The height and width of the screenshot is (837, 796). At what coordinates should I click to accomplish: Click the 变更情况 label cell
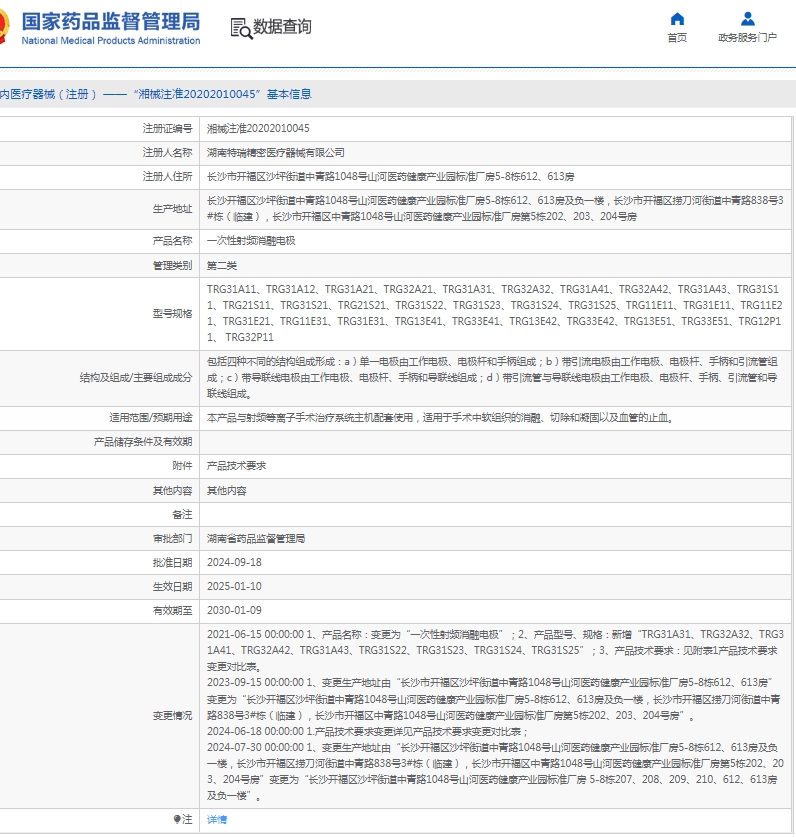click(x=172, y=715)
